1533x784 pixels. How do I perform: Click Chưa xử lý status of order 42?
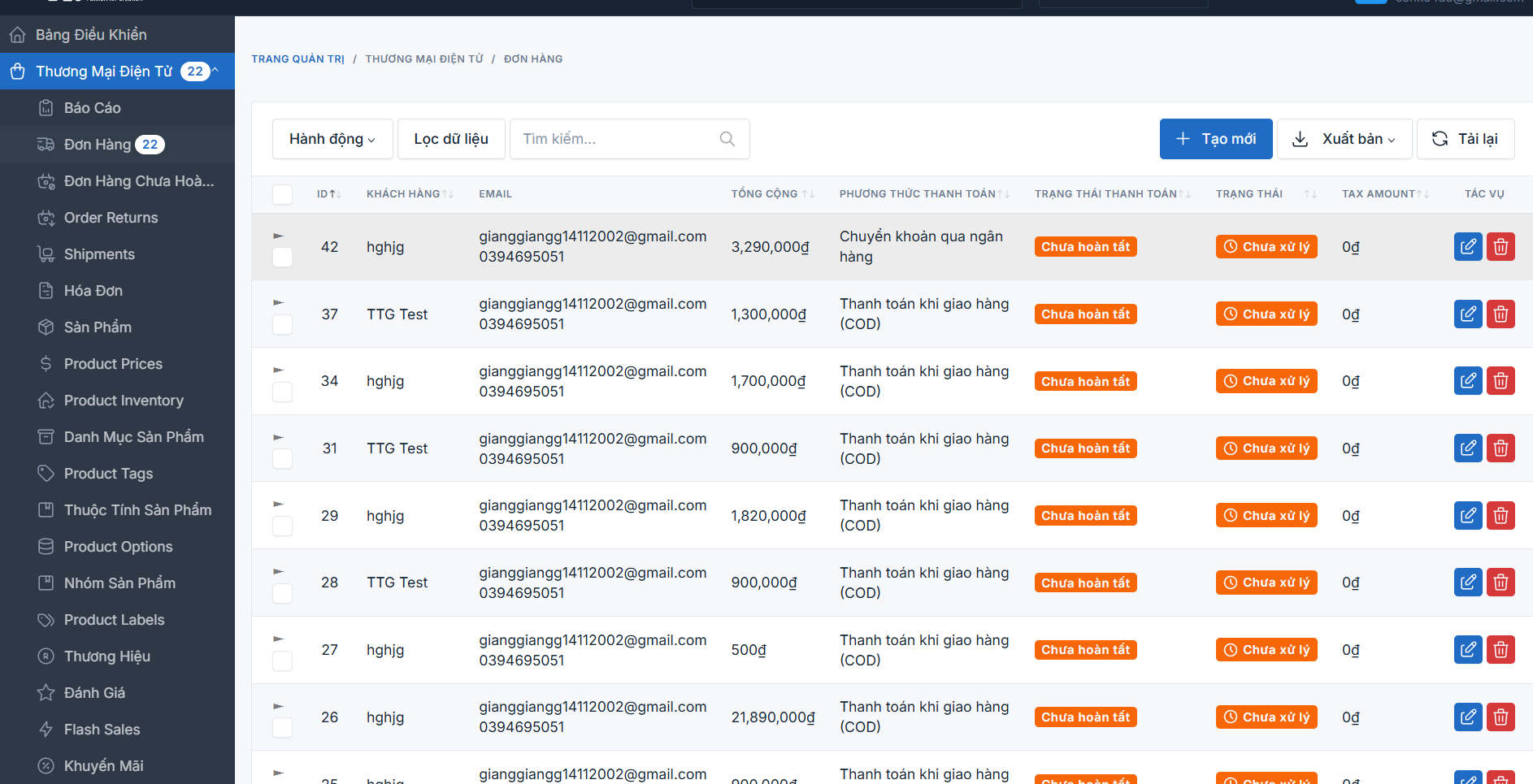pyautogui.click(x=1266, y=246)
